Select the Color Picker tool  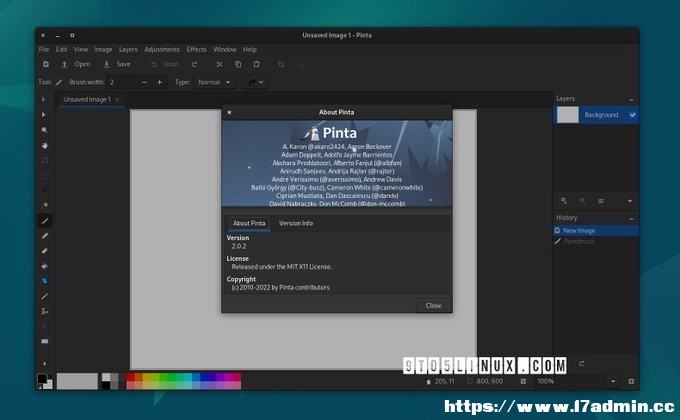click(x=44, y=296)
